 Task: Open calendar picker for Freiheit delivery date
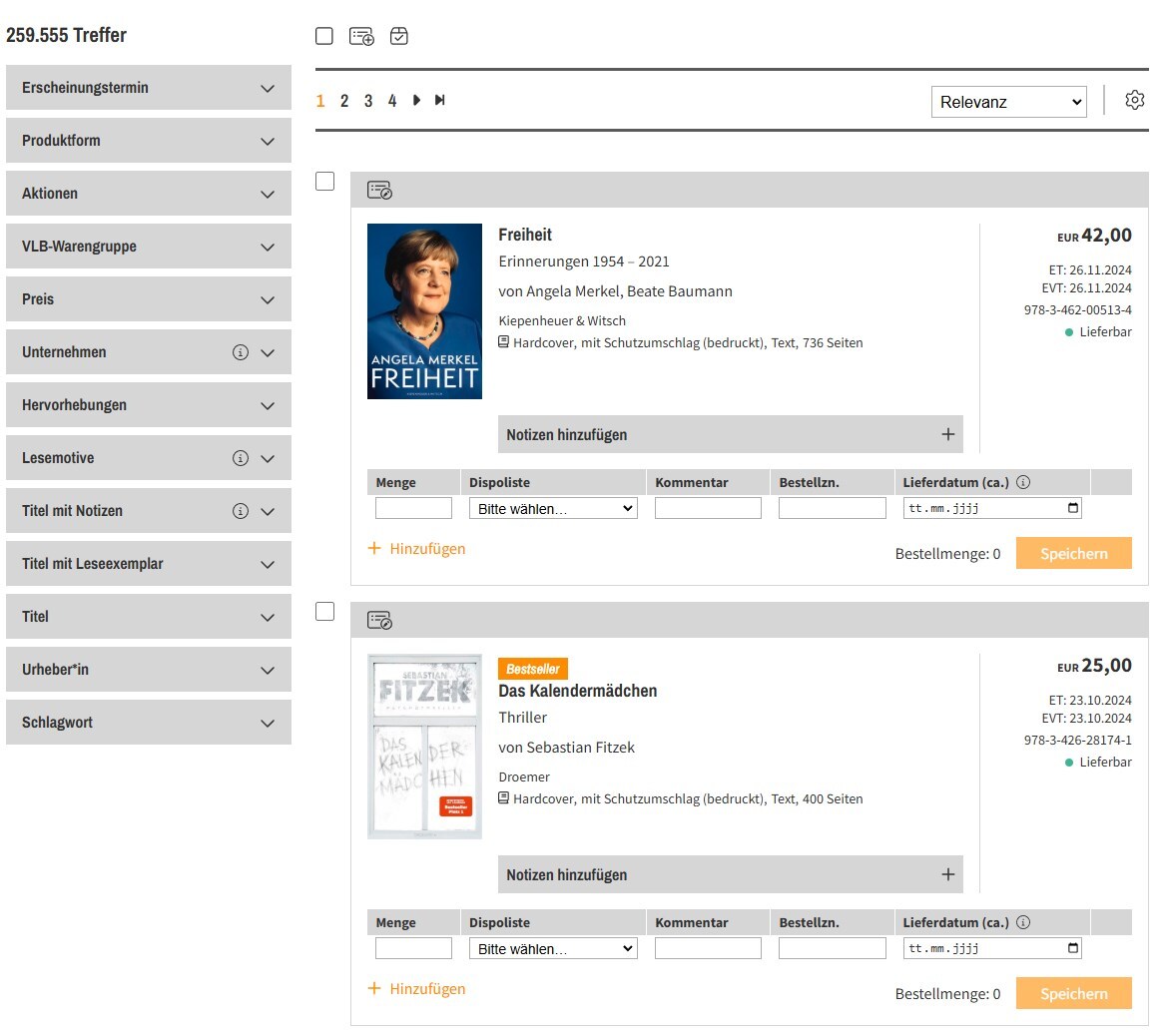(1073, 508)
